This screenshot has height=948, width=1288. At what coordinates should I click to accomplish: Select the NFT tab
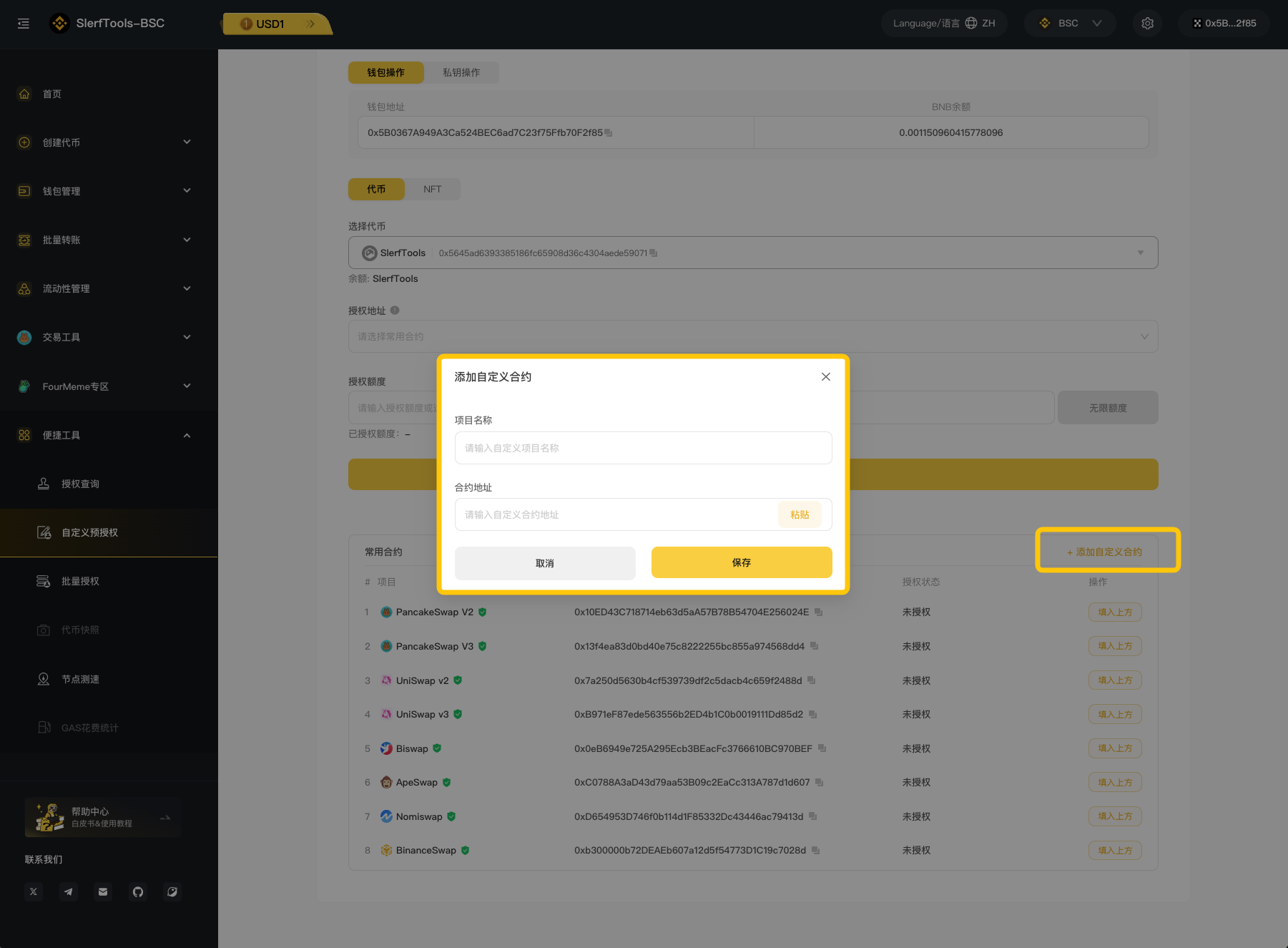pyautogui.click(x=432, y=189)
